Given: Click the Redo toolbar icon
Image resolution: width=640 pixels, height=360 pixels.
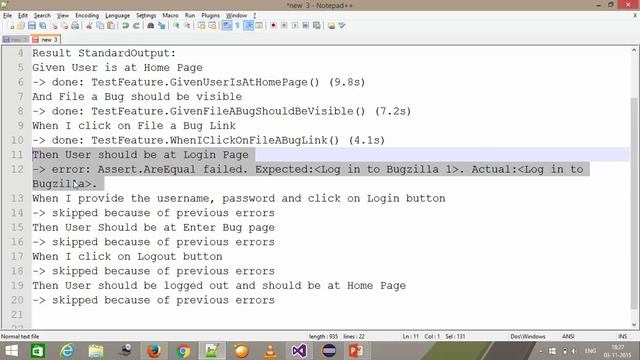Looking at the screenshot, I should tap(136, 26).
